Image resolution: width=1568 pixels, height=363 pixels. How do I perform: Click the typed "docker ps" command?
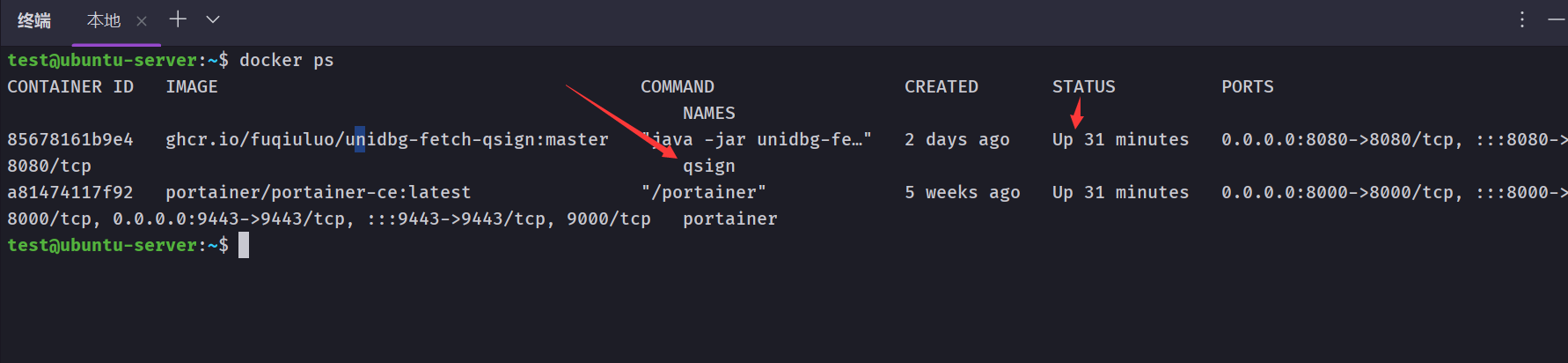(287, 60)
